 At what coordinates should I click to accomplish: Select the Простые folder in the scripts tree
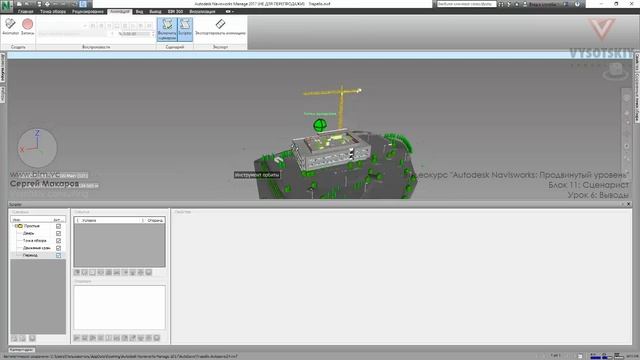pos(31,226)
